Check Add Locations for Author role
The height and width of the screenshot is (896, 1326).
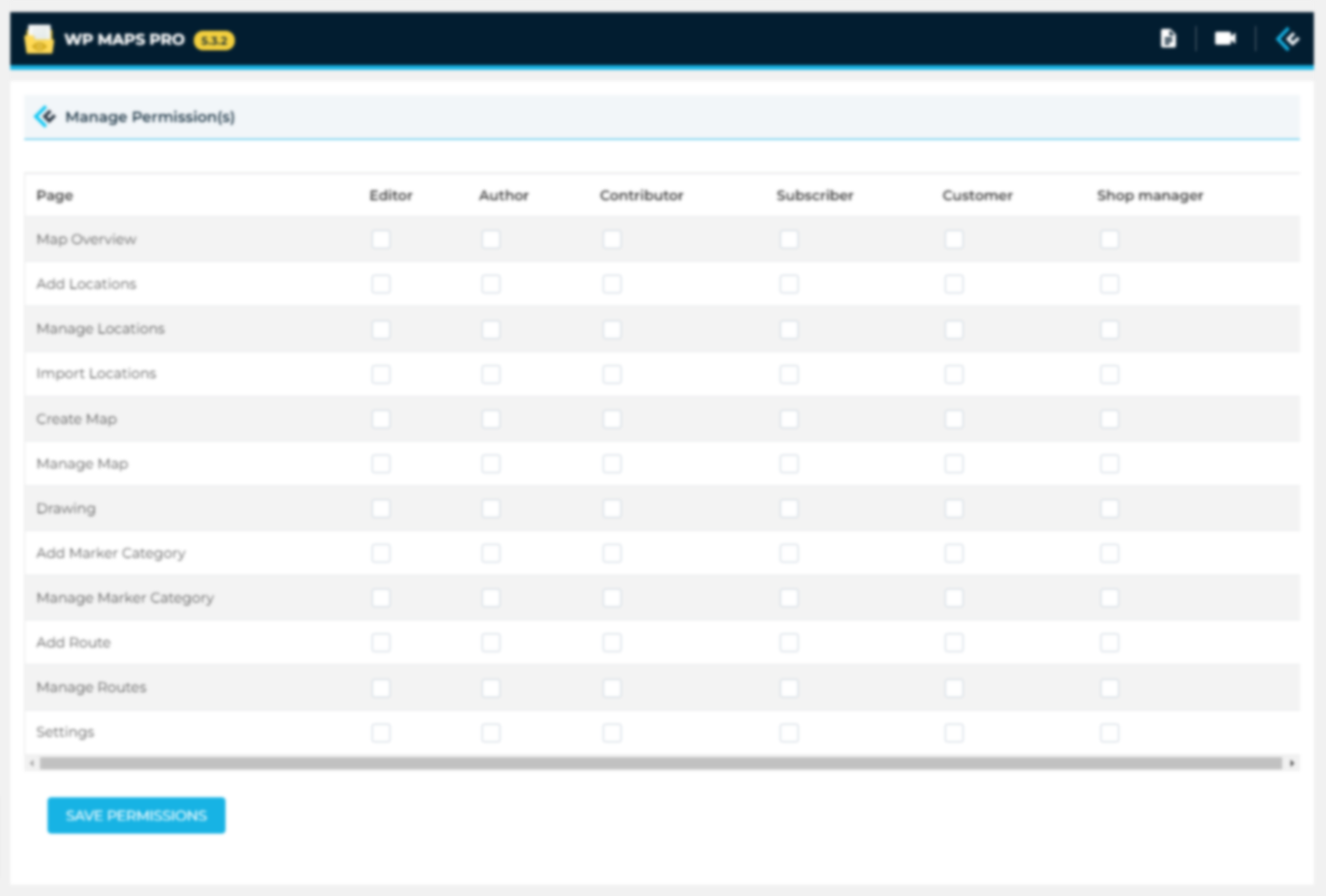[491, 284]
